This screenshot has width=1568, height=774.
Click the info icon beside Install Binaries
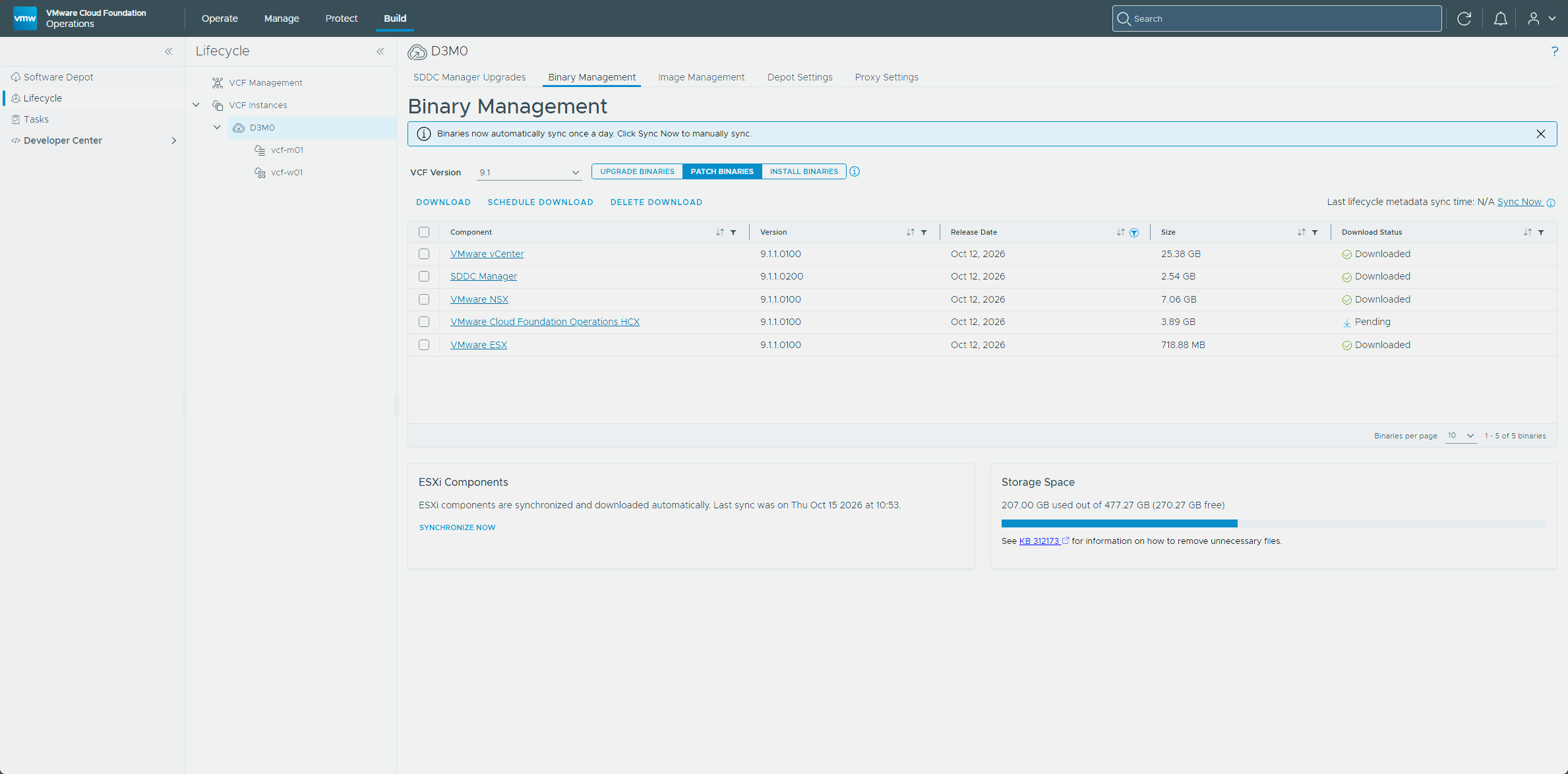pos(855,171)
